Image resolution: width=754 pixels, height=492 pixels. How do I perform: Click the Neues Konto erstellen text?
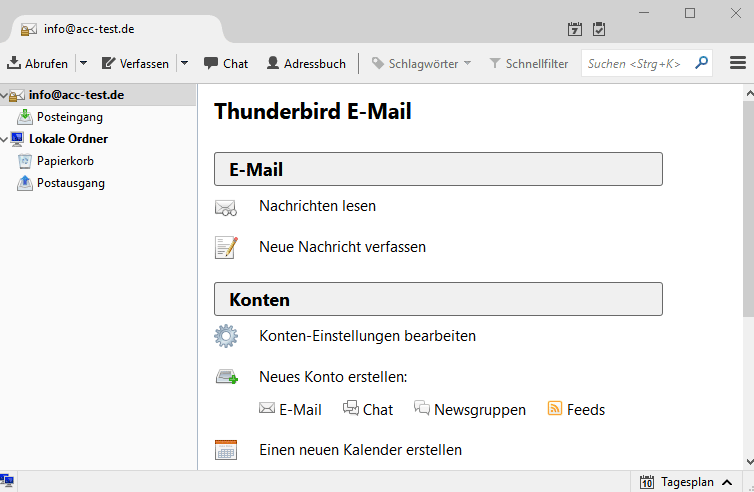pos(333,377)
